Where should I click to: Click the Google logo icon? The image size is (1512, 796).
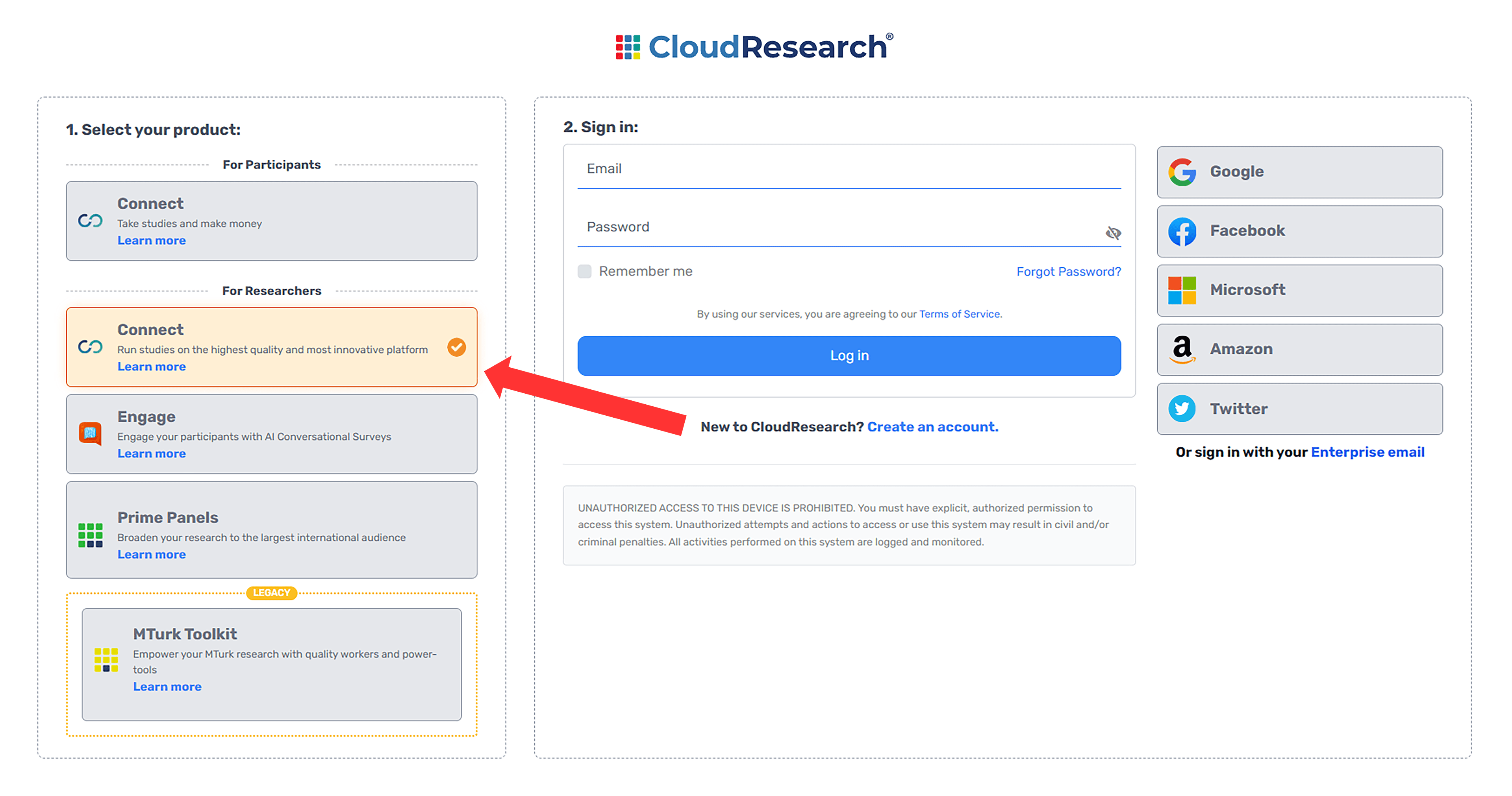(1182, 172)
